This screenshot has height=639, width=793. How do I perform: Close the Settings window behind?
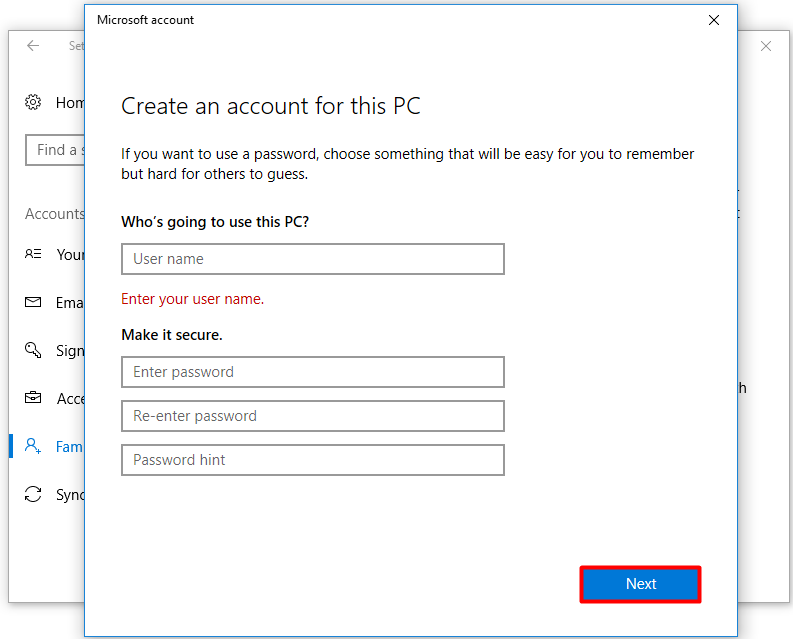766,46
